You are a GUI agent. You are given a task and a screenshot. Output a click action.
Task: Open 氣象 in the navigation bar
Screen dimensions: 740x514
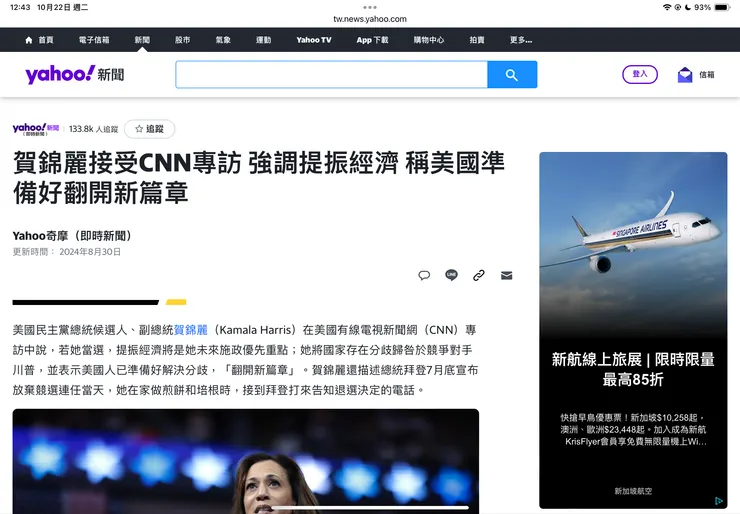[x=223, y=40]
